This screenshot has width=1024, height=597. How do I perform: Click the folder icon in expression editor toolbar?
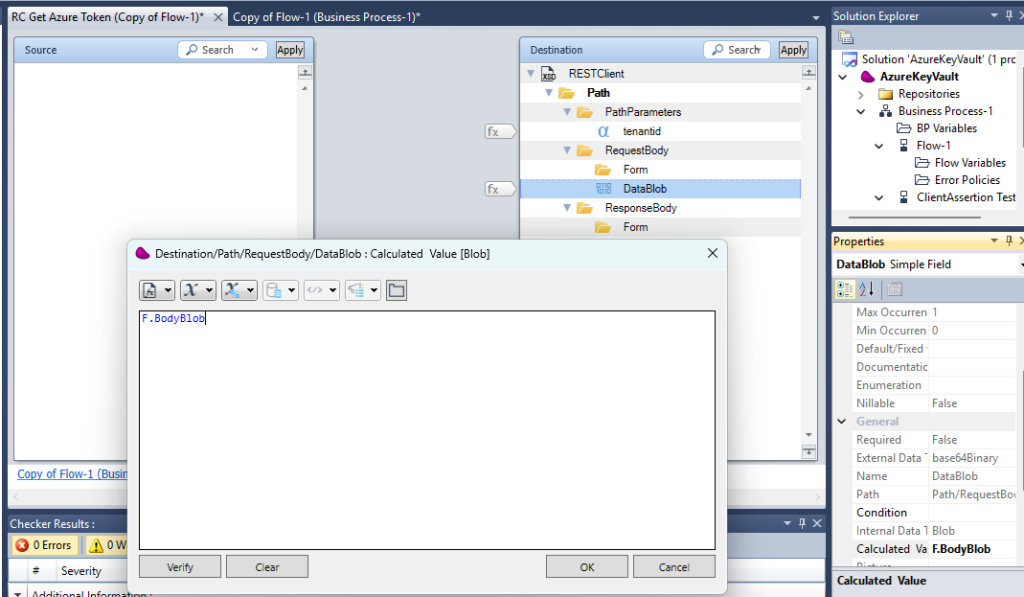pyautogui.click(x=396, y=290)
